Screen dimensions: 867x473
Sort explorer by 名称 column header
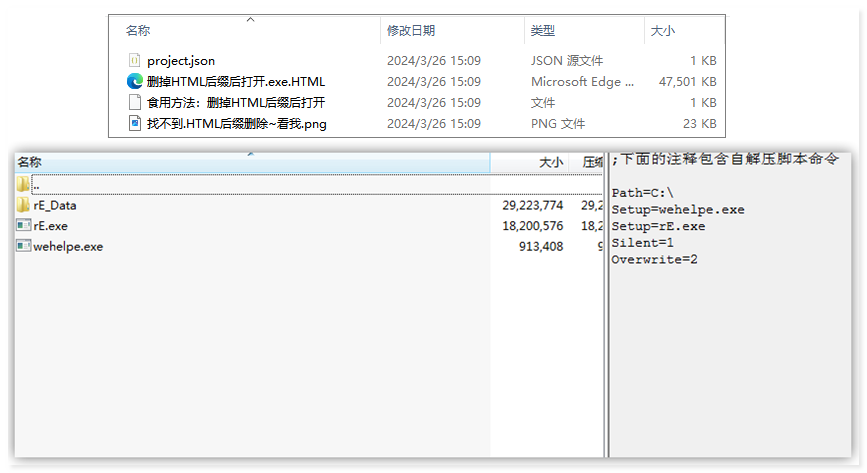(x=138, y=30)
